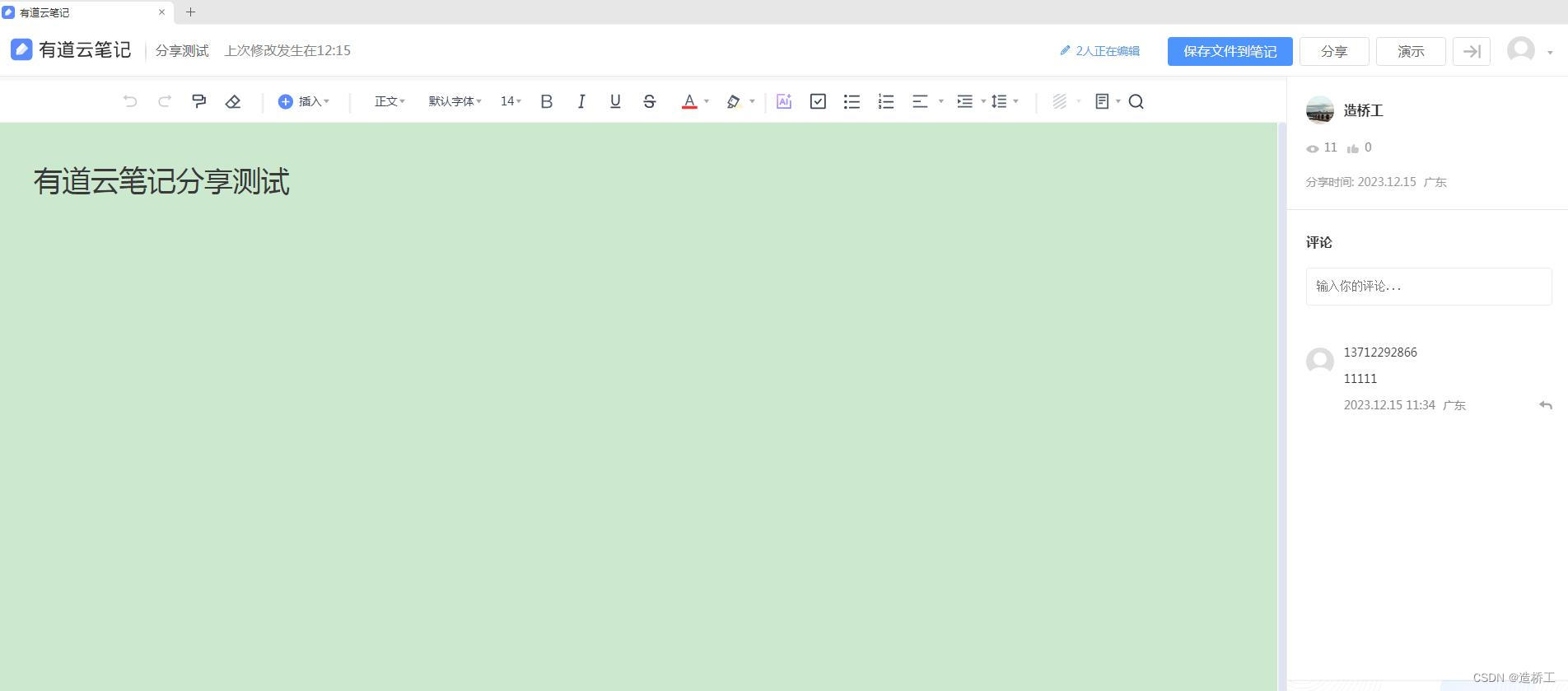The width and height of the screenshot is (1568, 691).
Task: Click 保存文件到笔记 button
Action: [1230, 51]
